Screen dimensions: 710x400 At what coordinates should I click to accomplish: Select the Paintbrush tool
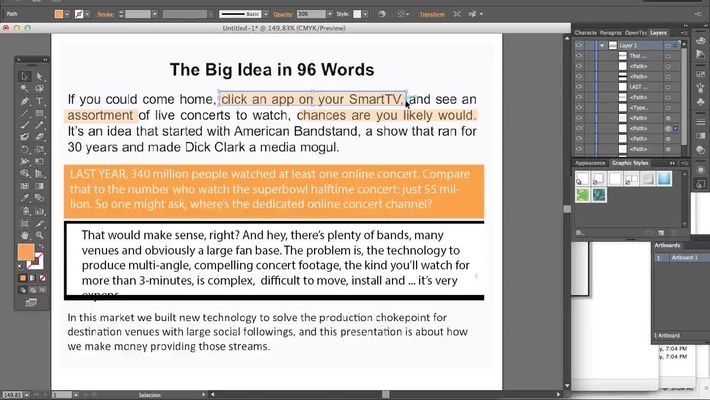click(x=24, y=125)
